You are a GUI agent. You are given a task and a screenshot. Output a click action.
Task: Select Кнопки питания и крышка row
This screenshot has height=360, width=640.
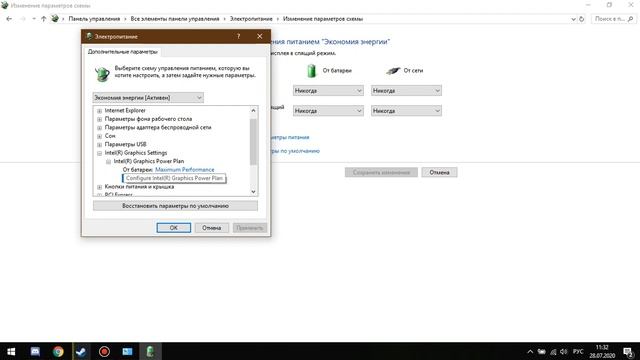click(x=139, y=187)
